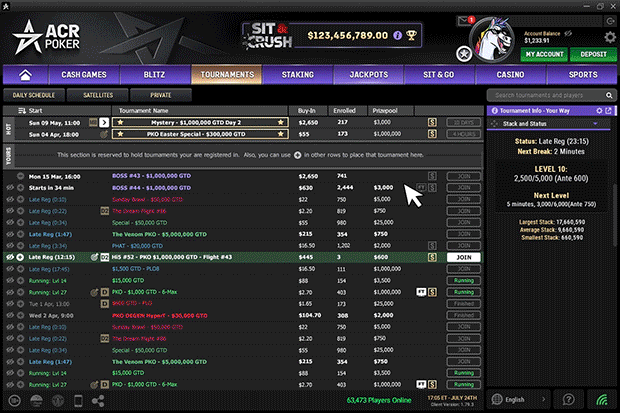This screenshot has width=620, height=413.
Task: Sort by the Buy-In column header
Action: [307, 111]
